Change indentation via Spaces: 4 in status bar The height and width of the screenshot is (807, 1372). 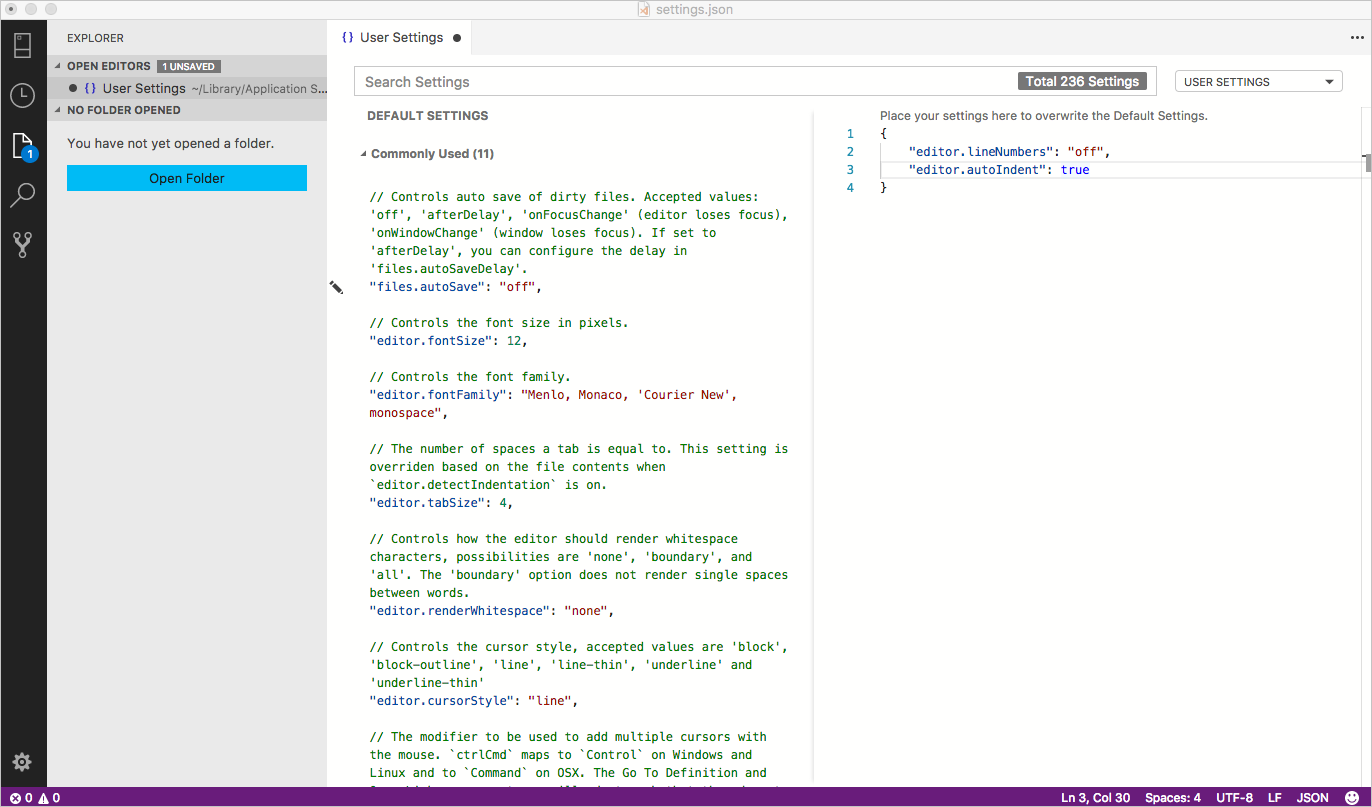pyautogui.click(x=1172, y=797)
